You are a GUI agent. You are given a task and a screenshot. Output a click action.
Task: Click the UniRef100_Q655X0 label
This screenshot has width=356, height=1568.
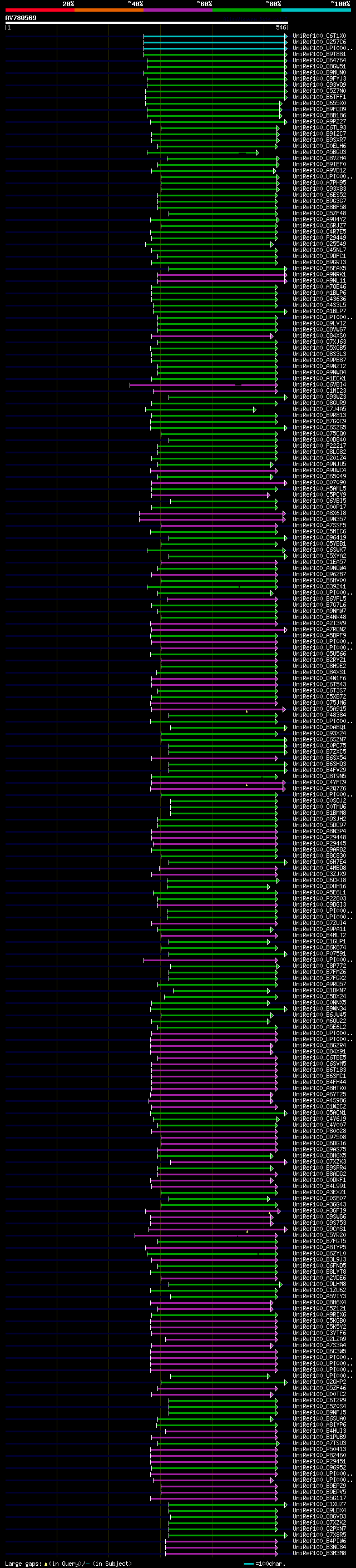pos(319,103)
